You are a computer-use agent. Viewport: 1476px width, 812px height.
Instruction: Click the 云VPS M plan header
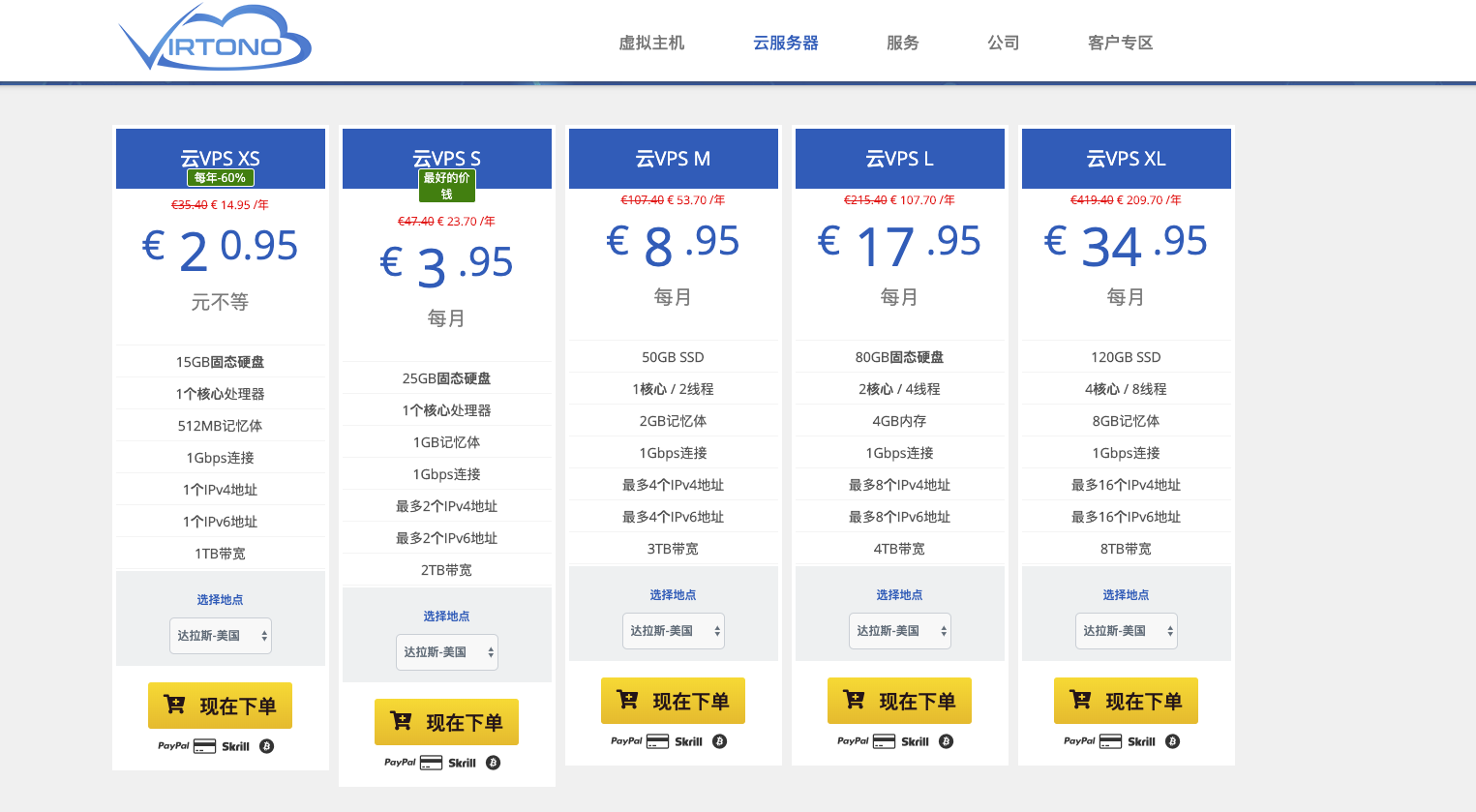point(674,159)
